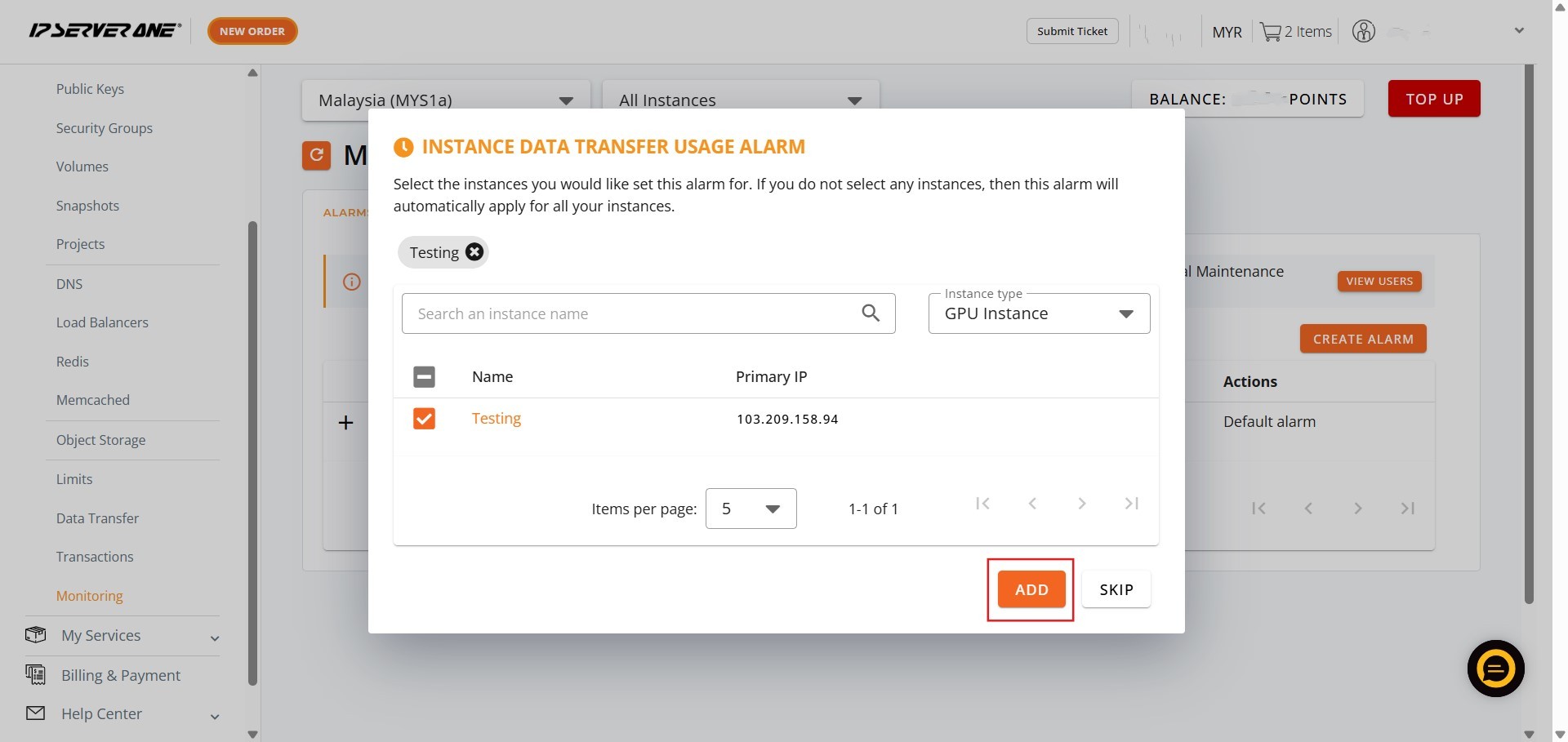Focus the Search an instance name field
Image resolution: width=1568 pixels, height=742 pixels.
point(633,314)
